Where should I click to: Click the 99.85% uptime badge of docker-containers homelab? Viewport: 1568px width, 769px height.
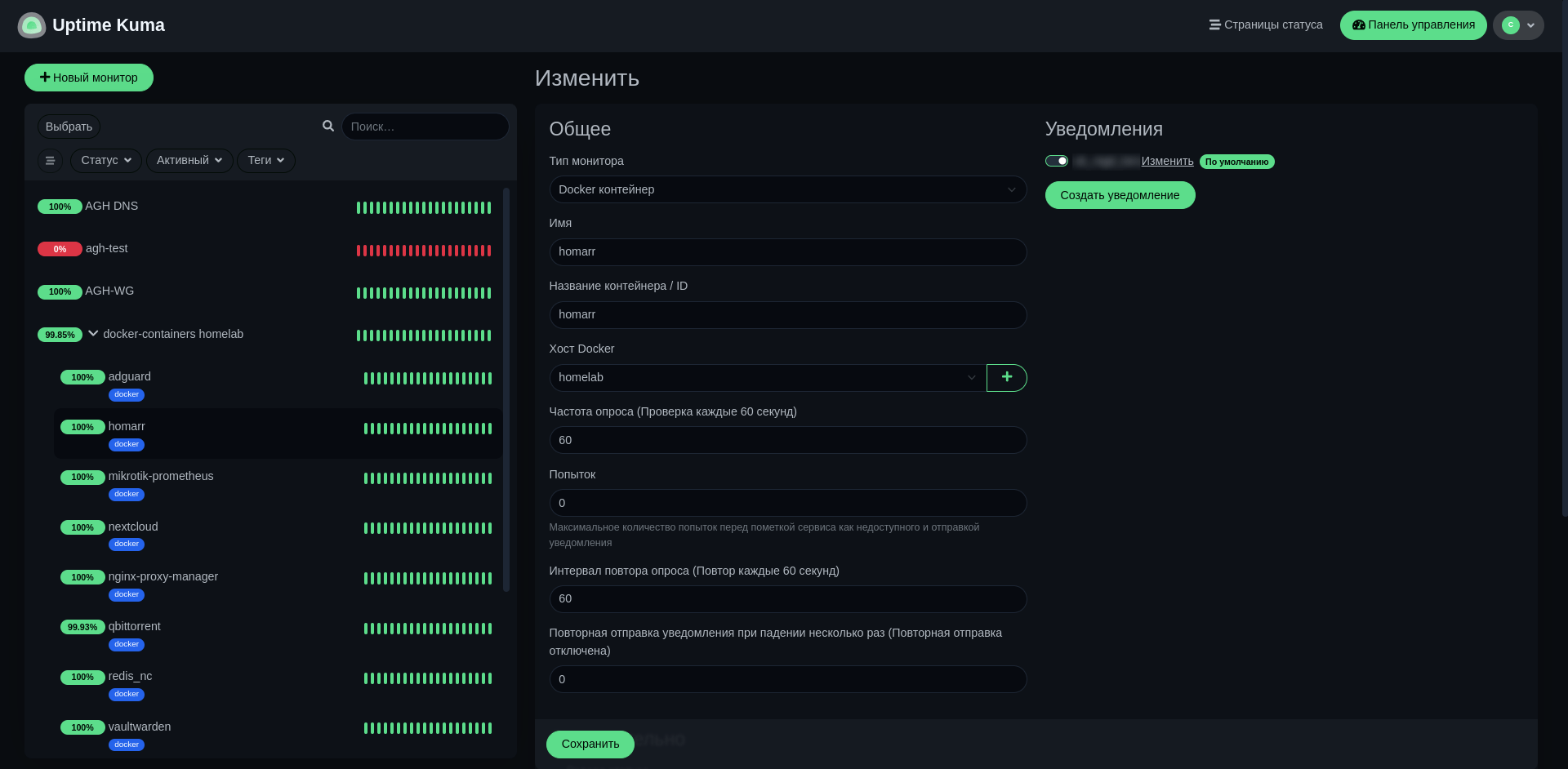[60, 335]
